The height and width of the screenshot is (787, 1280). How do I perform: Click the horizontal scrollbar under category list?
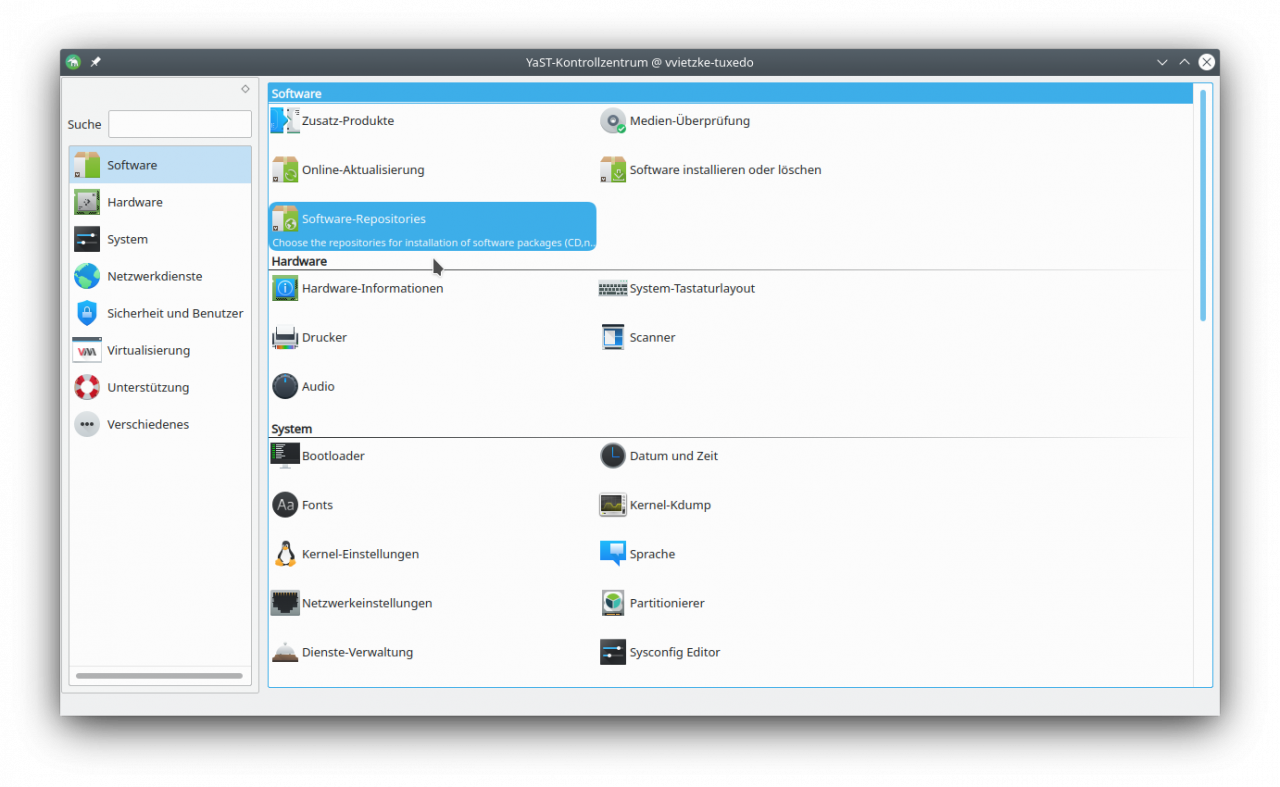159,676
